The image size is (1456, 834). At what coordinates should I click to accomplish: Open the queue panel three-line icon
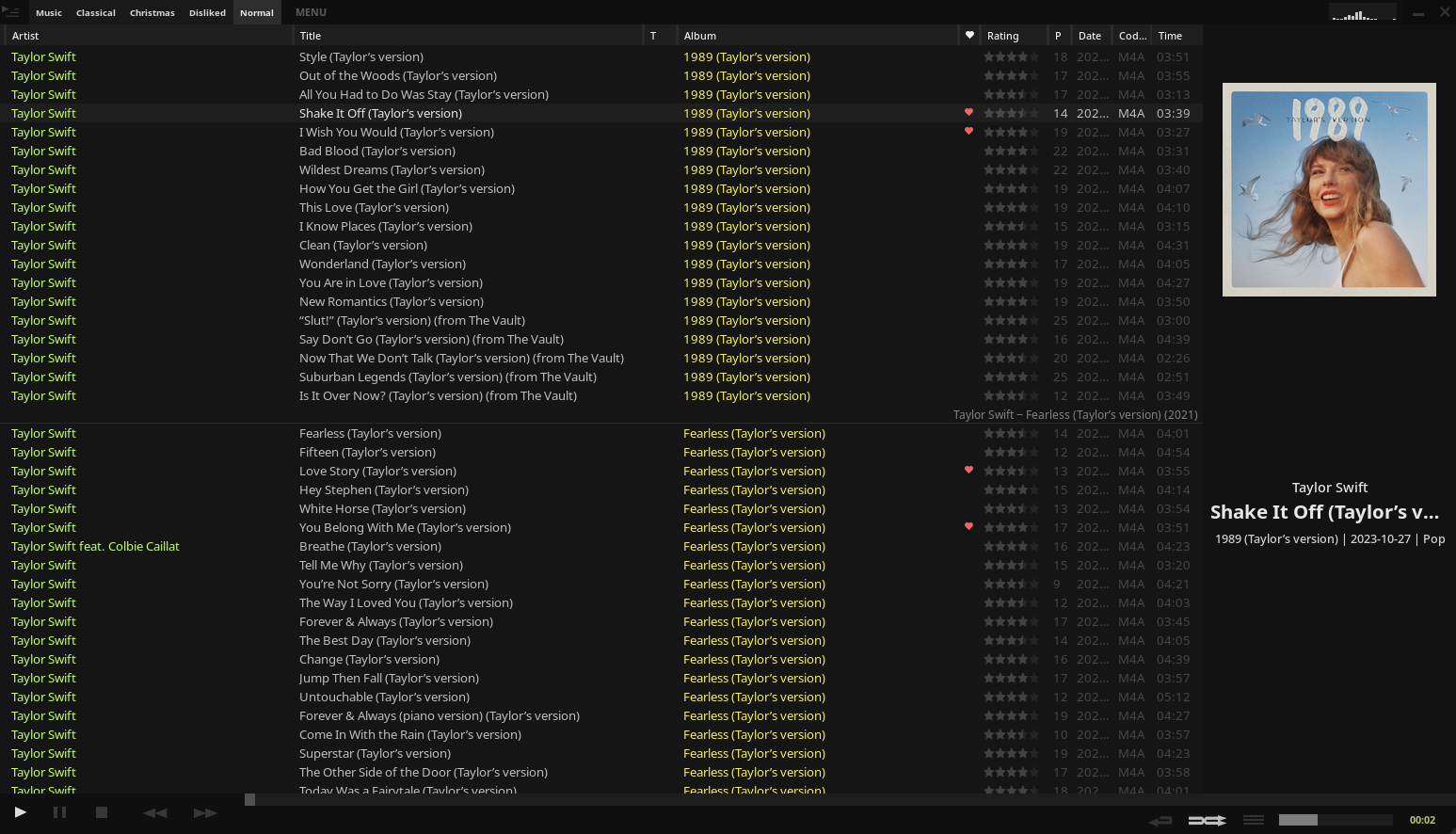(1254, 820)
